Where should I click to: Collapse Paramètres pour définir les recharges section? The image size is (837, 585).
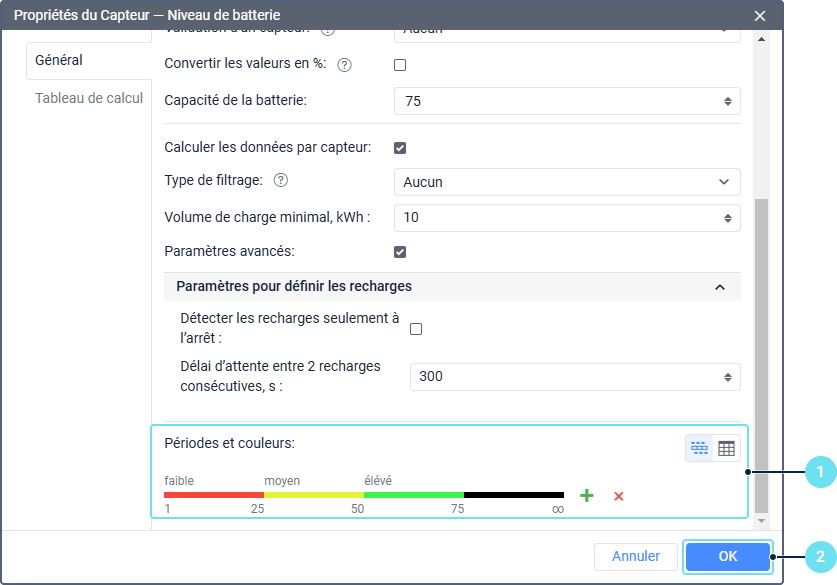(x=719, y=287)
